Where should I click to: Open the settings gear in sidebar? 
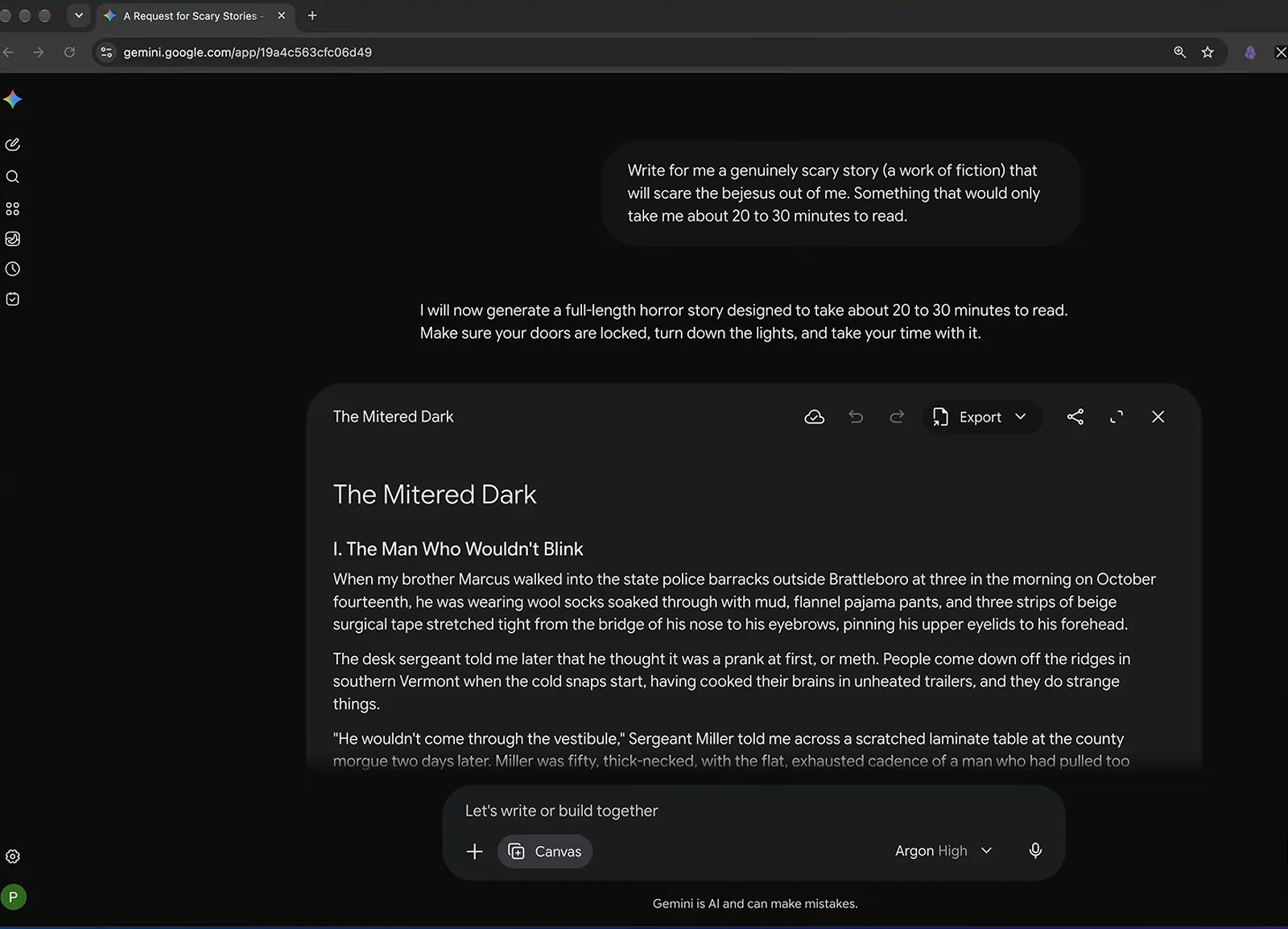[12, 857]
